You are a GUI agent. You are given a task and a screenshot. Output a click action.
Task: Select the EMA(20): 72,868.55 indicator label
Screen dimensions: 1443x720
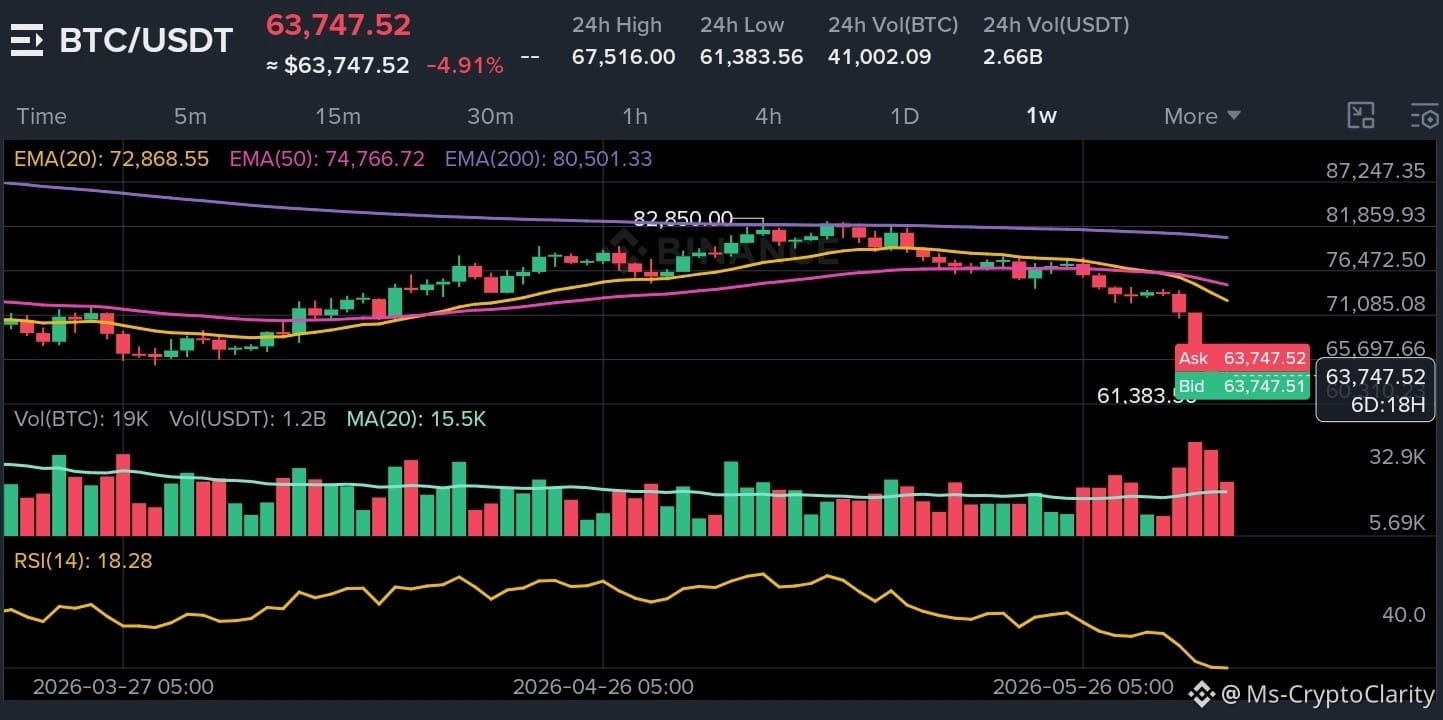111,159
